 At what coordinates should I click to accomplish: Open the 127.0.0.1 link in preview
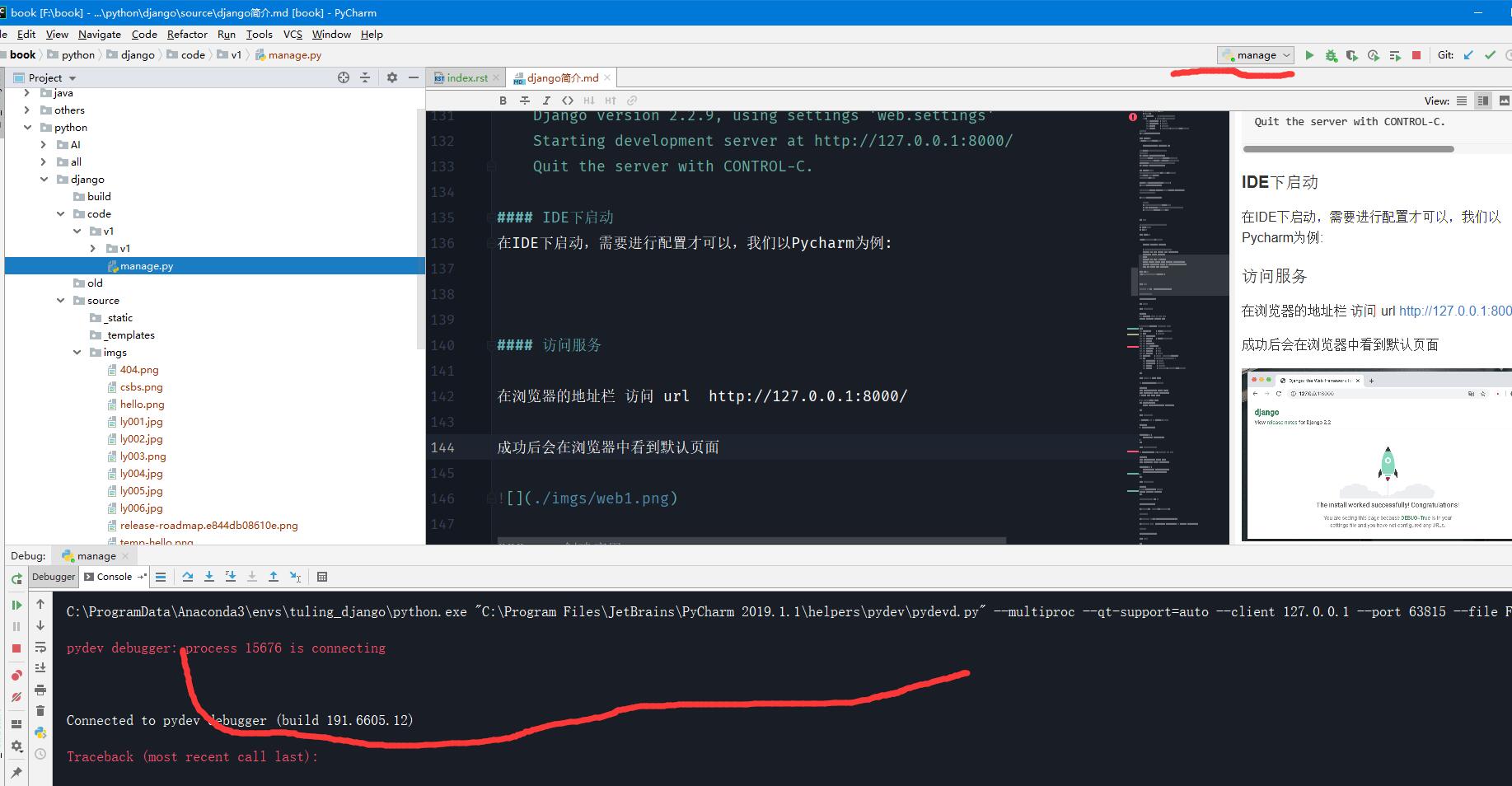(1455, 311)
